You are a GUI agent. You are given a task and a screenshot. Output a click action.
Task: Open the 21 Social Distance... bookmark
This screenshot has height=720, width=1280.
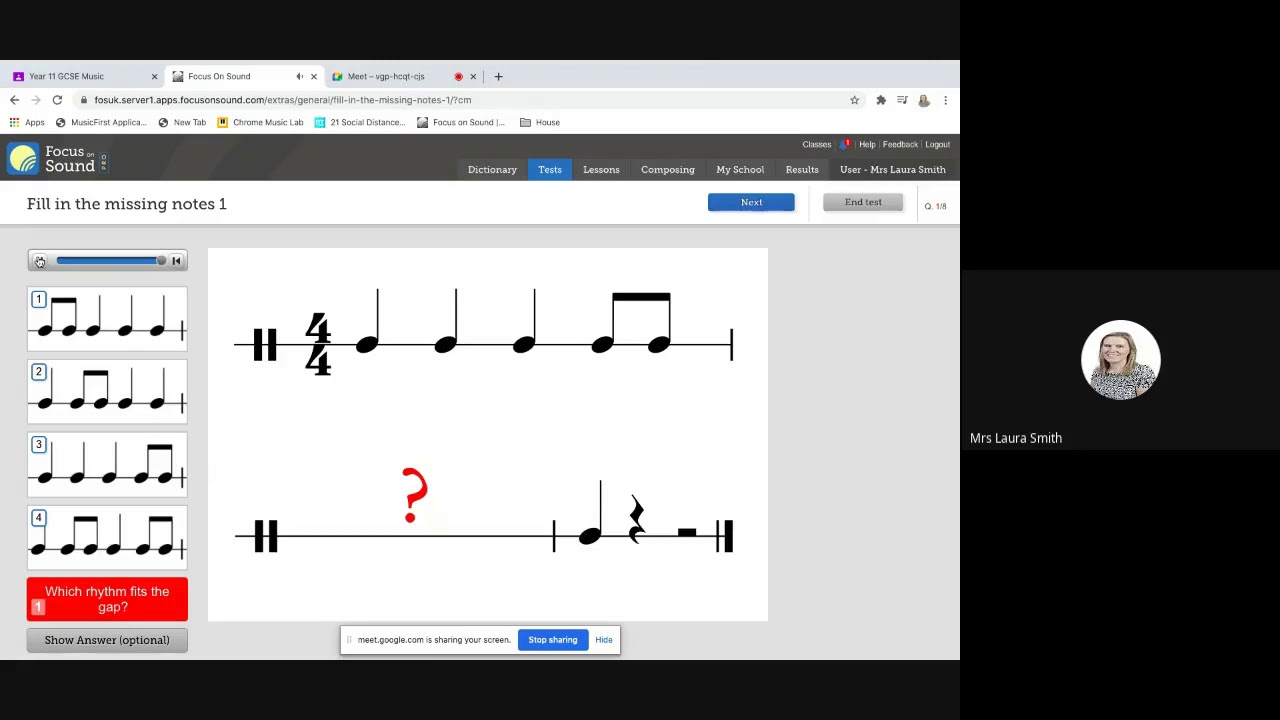[x=360, y=122]
